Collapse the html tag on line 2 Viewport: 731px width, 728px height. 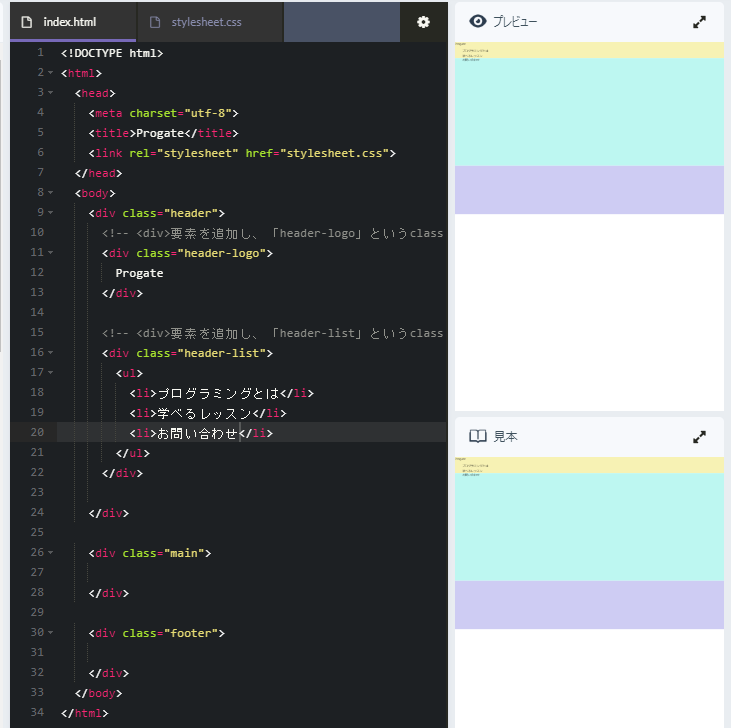[50, 73]
